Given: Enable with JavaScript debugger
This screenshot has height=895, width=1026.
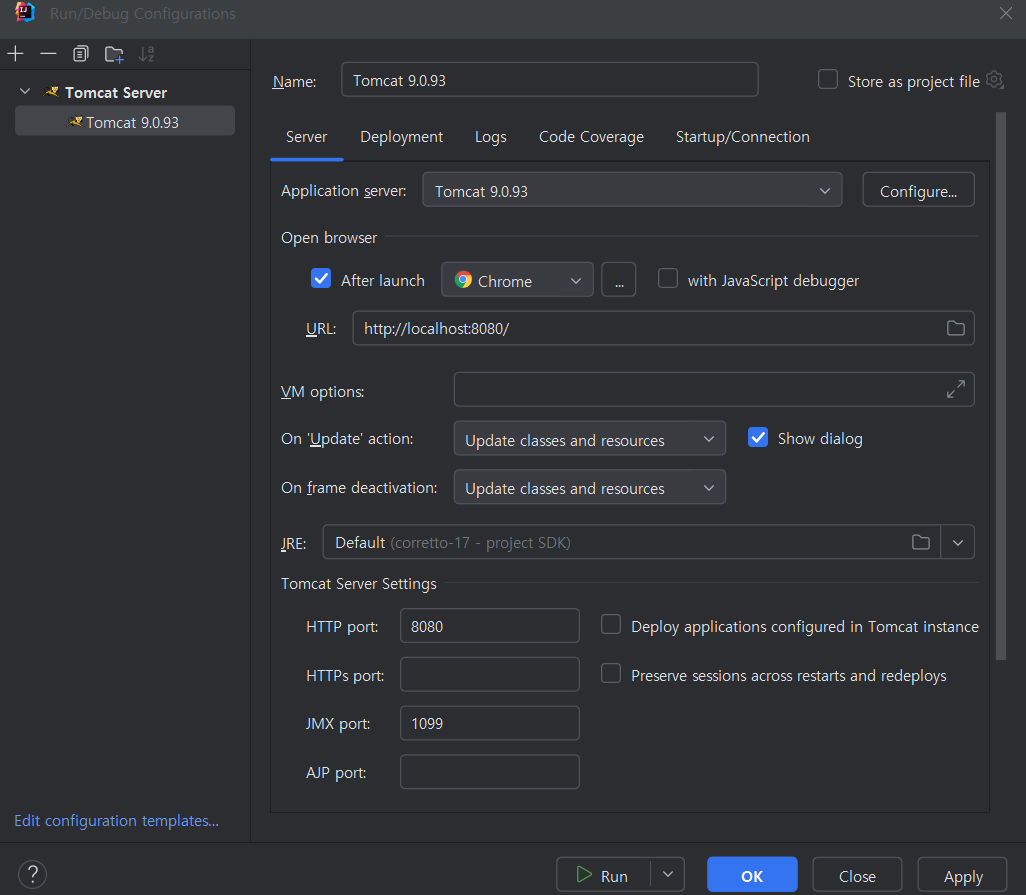Looking at the screenshot, I should pos(667,279).
